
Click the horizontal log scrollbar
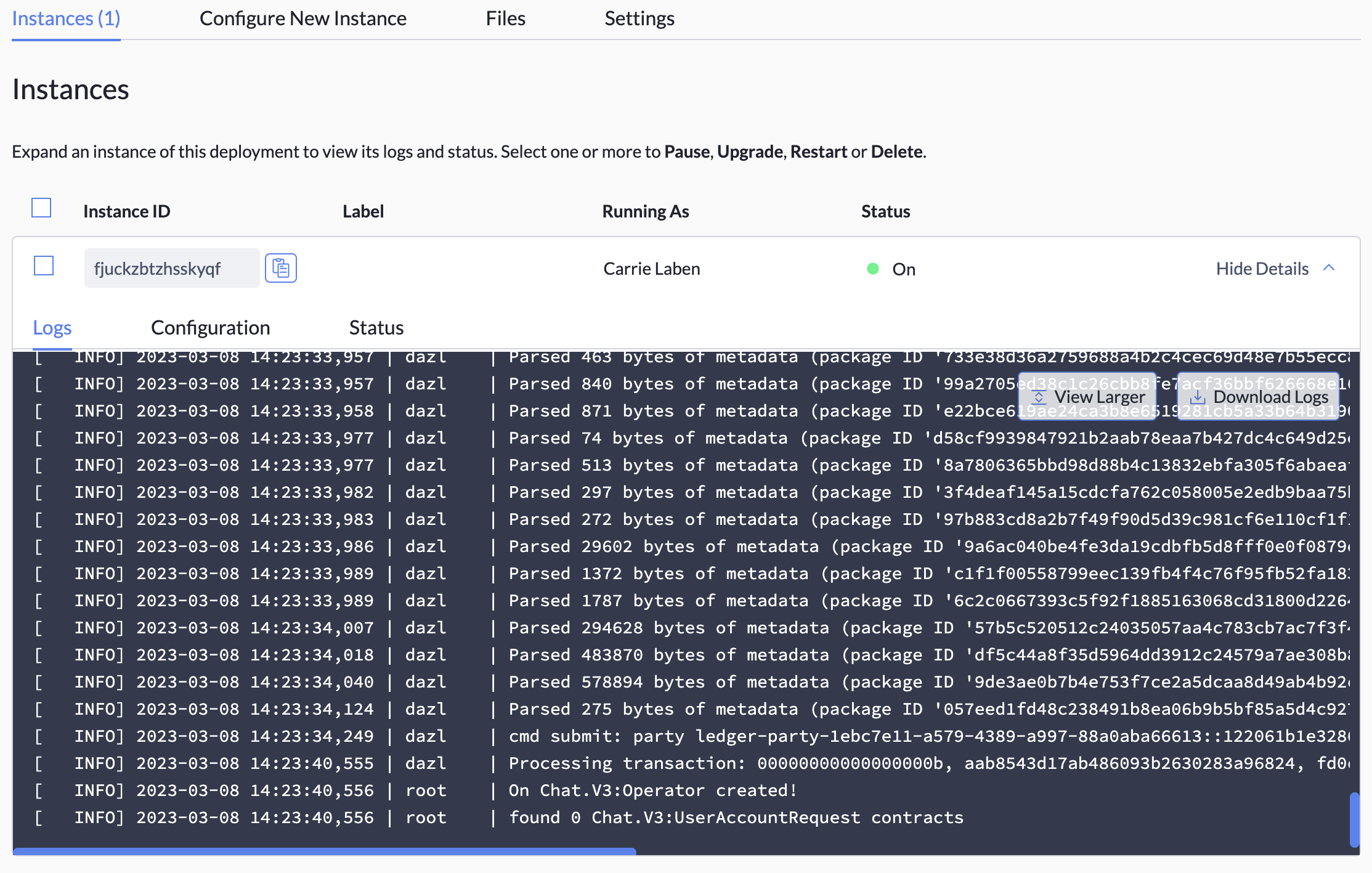(x=324, y=851)
